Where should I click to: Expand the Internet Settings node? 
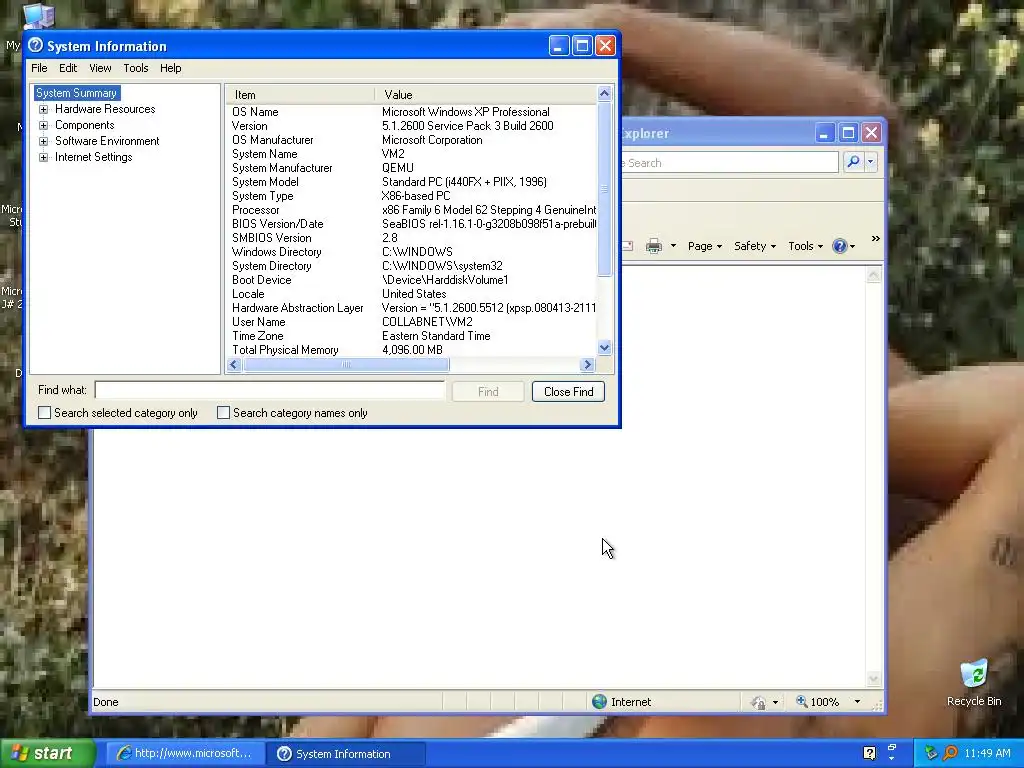43,157
